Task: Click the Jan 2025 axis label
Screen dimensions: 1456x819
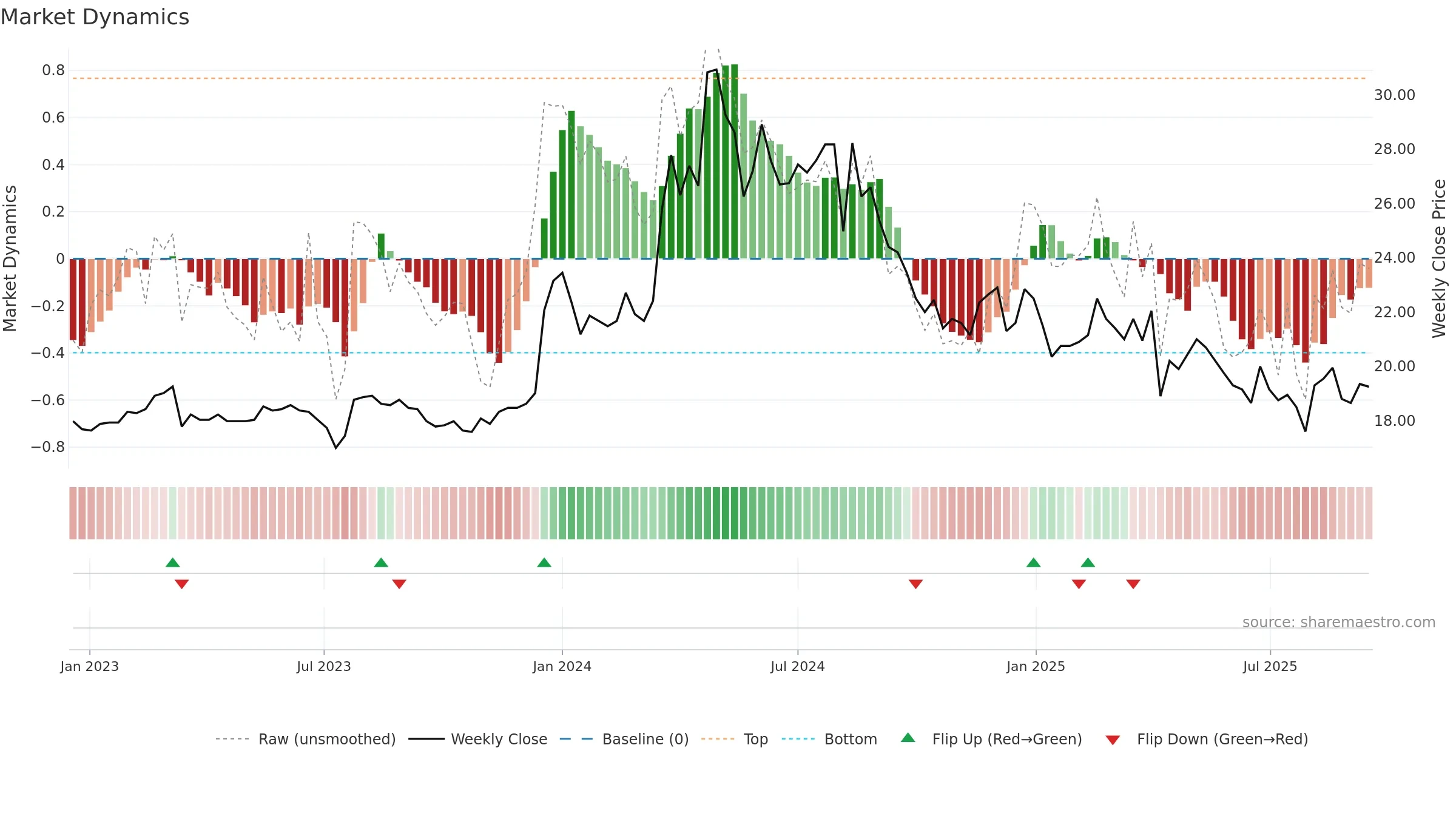Action: tap(1036, 666)
